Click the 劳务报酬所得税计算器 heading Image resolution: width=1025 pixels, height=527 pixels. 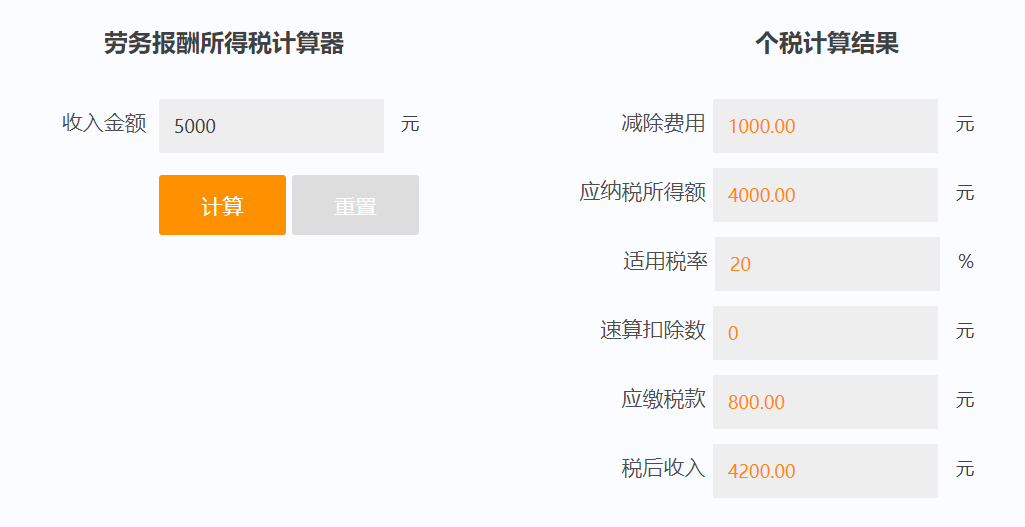coord(224,44)
